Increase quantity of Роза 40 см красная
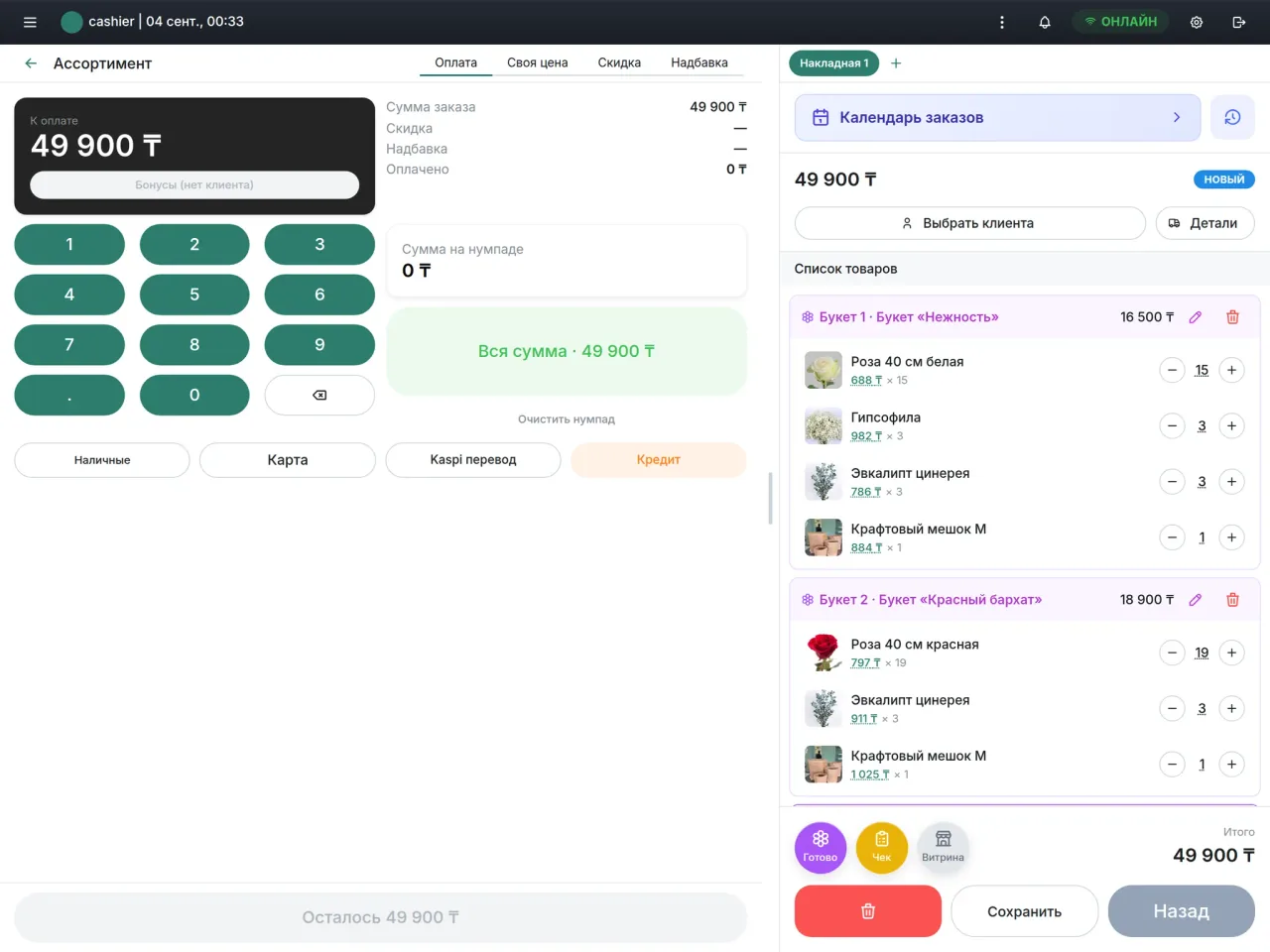The height and width of the screenshot is (952, 1270). point(1231,653)
